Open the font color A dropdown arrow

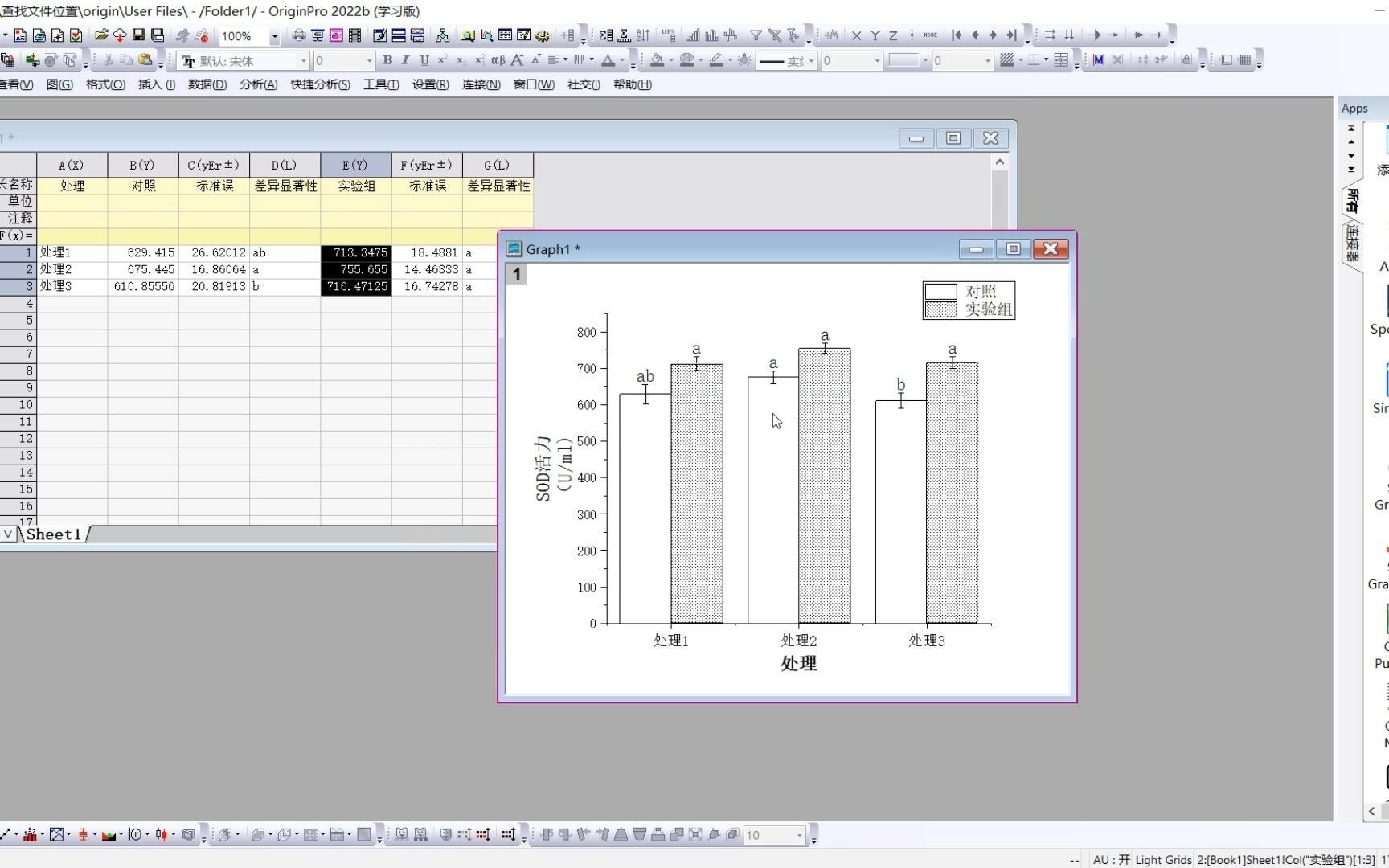pyautogui.click(x=622, y=60)
